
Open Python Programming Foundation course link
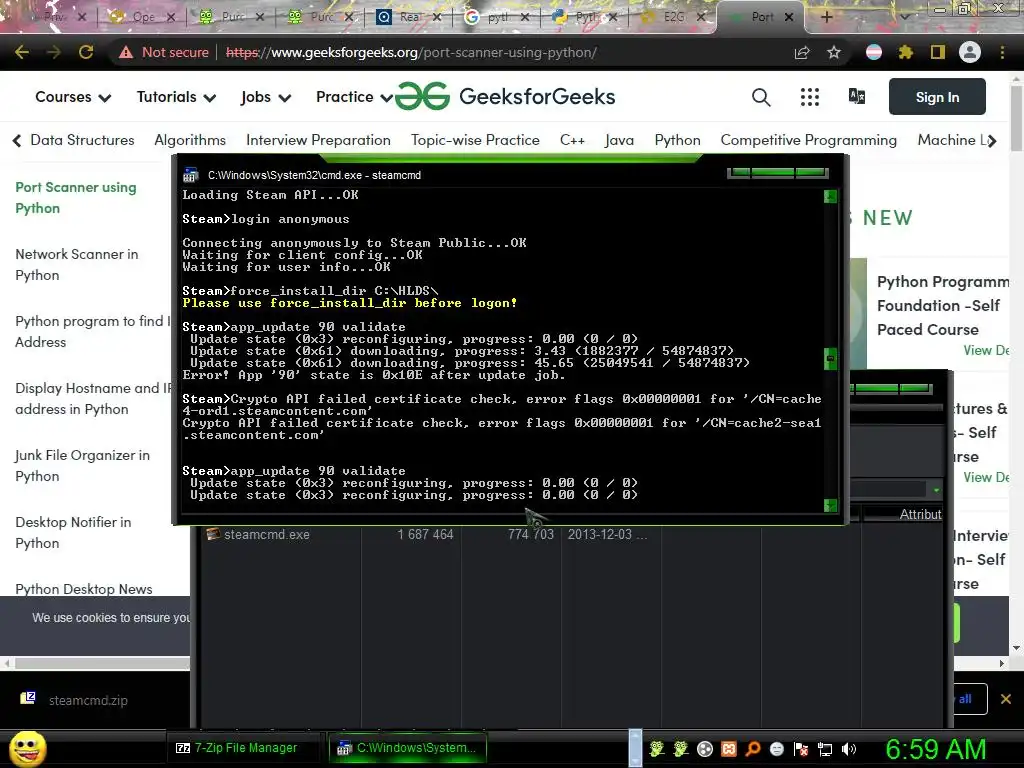(942, 306)
